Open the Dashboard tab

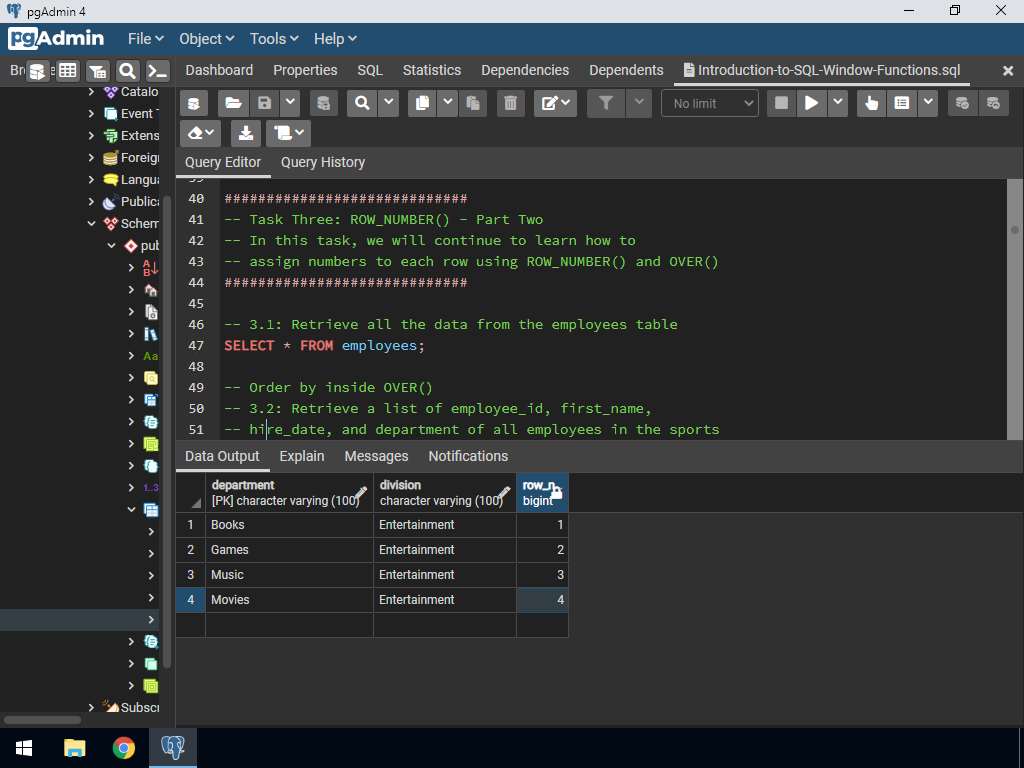click(219, 70)
